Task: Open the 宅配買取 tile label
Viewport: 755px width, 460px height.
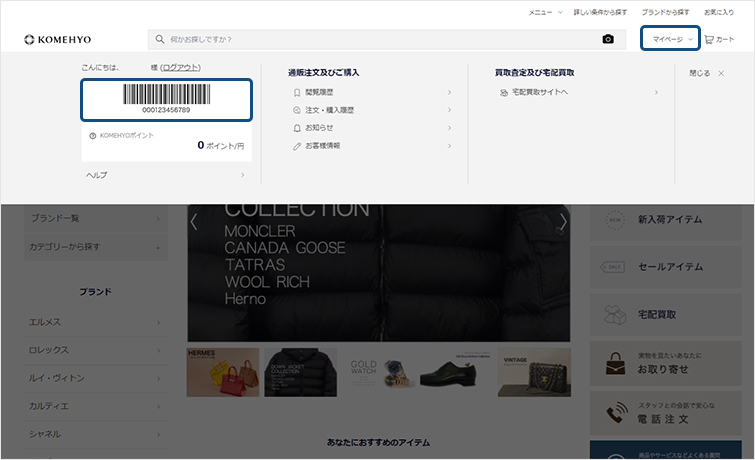Action: [657, 315]
